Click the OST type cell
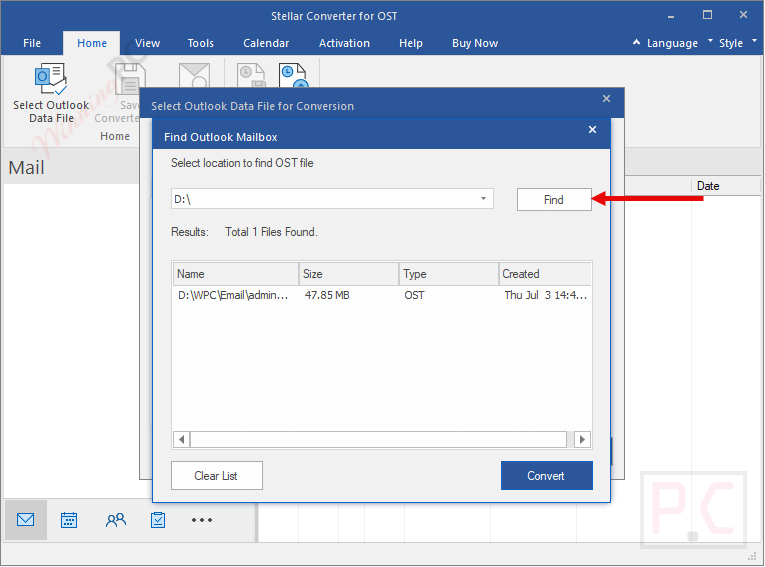 [414, 295]
